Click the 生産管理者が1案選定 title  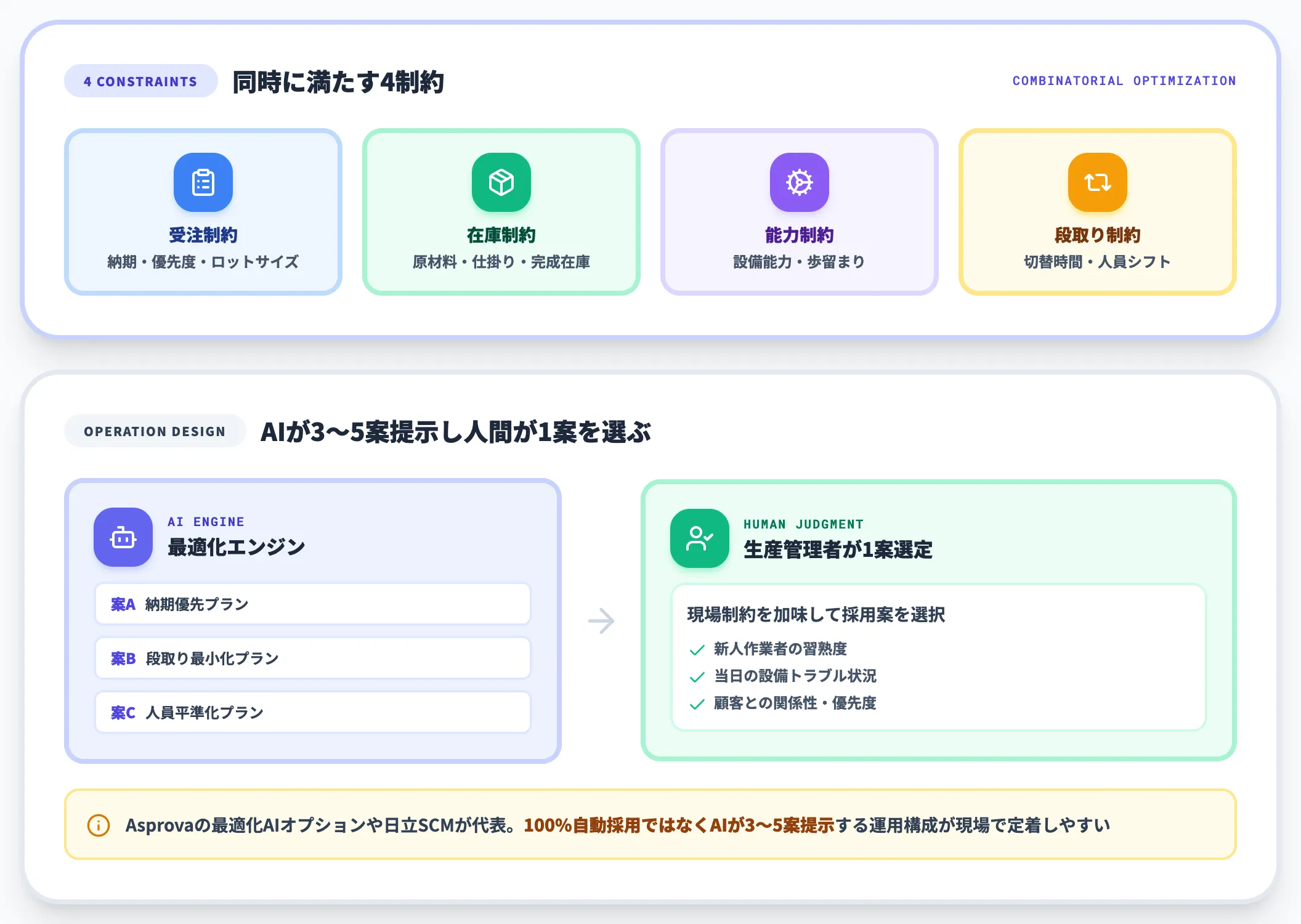click(838, 549)
